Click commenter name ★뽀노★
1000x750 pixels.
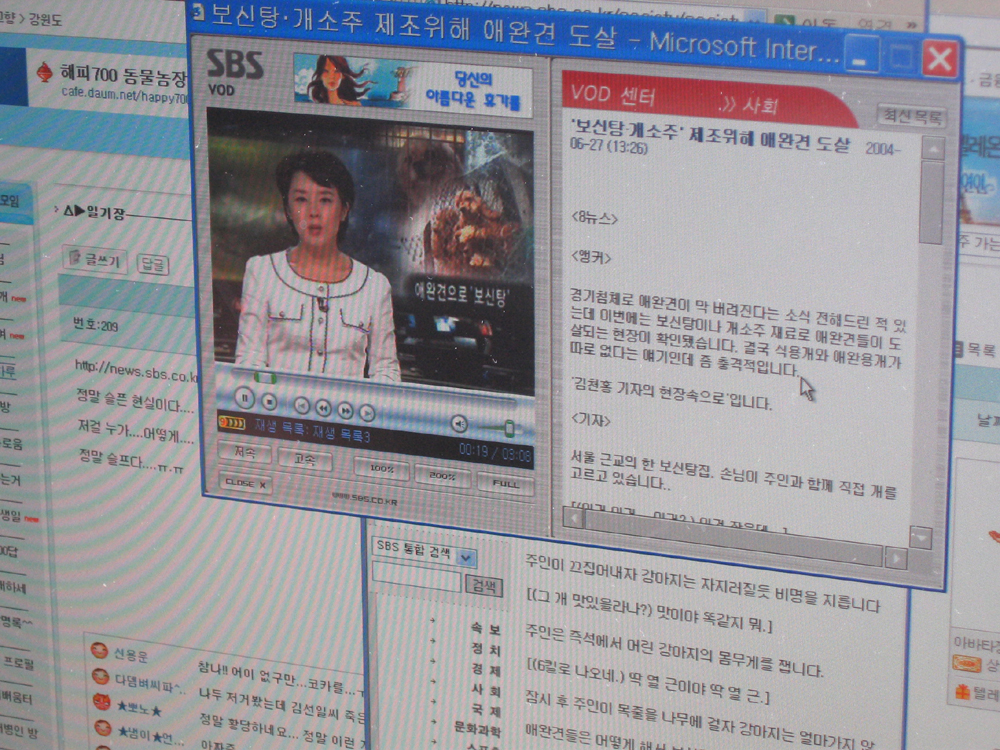[138, 709]
